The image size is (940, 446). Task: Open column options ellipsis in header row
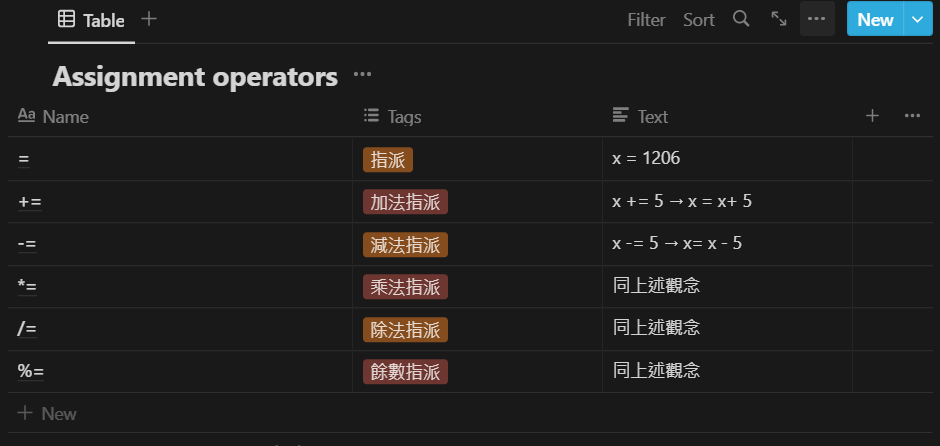[x=912, y=116]
